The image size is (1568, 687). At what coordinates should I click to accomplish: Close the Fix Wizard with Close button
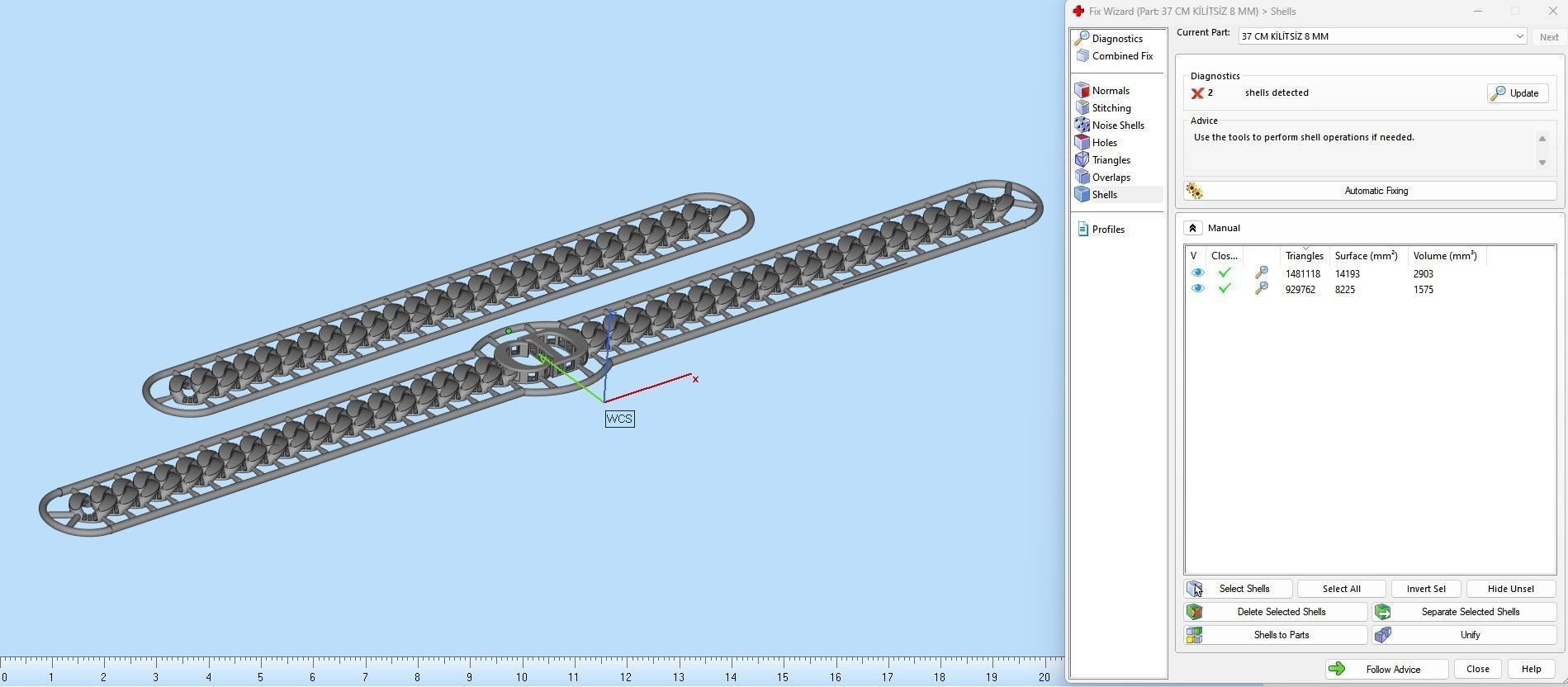coord(1478,669)
